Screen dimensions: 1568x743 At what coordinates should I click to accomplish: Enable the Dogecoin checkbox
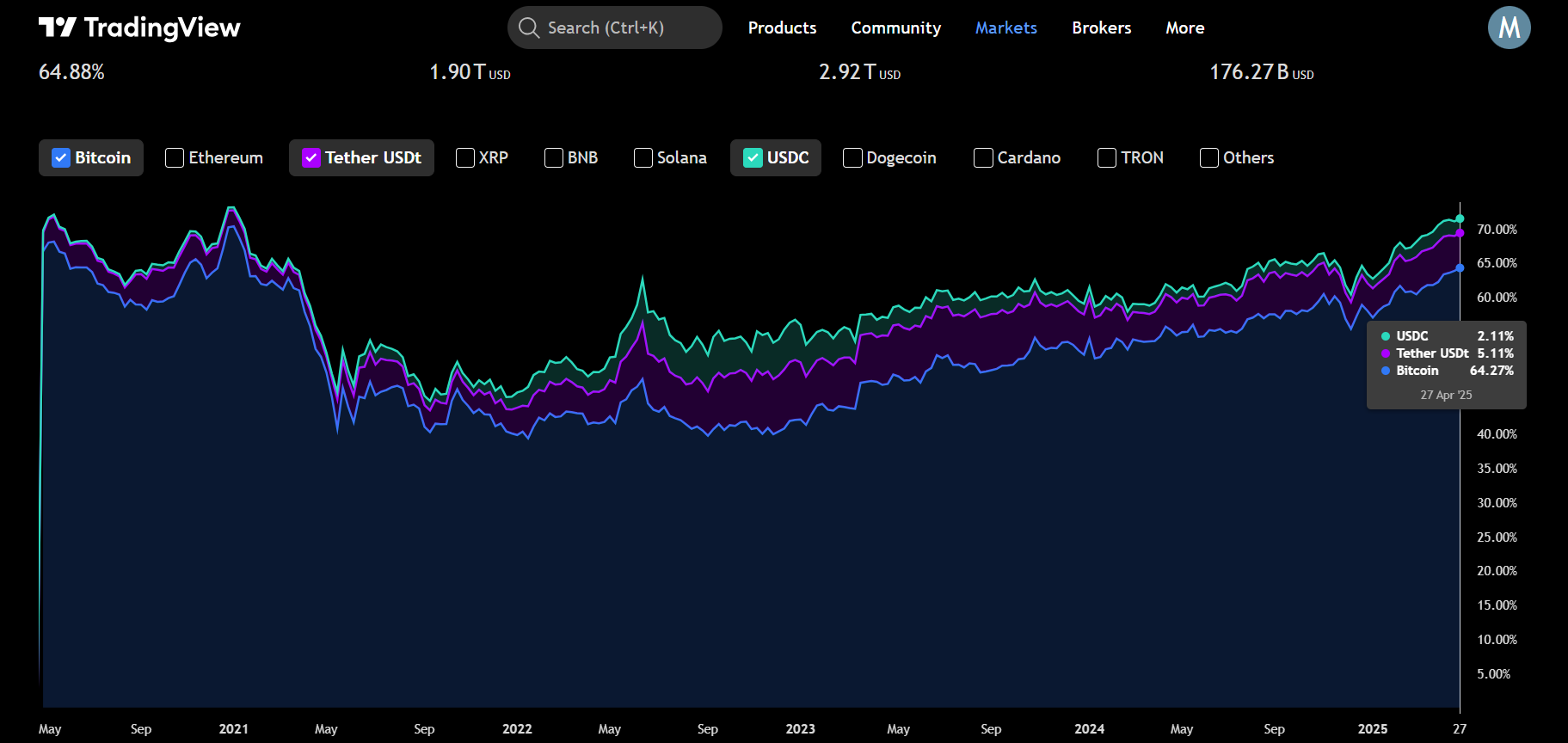852,157
